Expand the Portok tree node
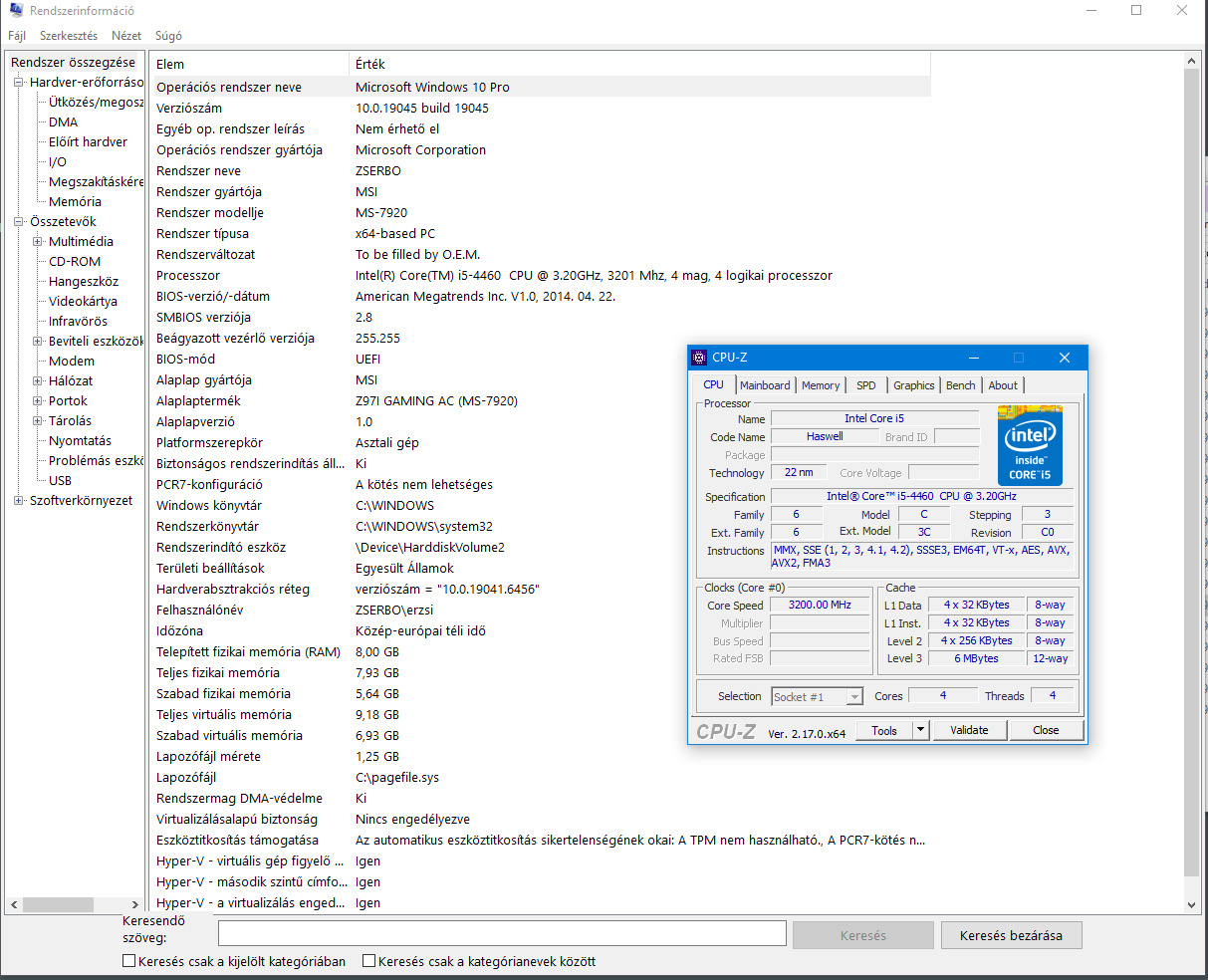Screen dimensions: 1208x980 [x=38, y=401]
